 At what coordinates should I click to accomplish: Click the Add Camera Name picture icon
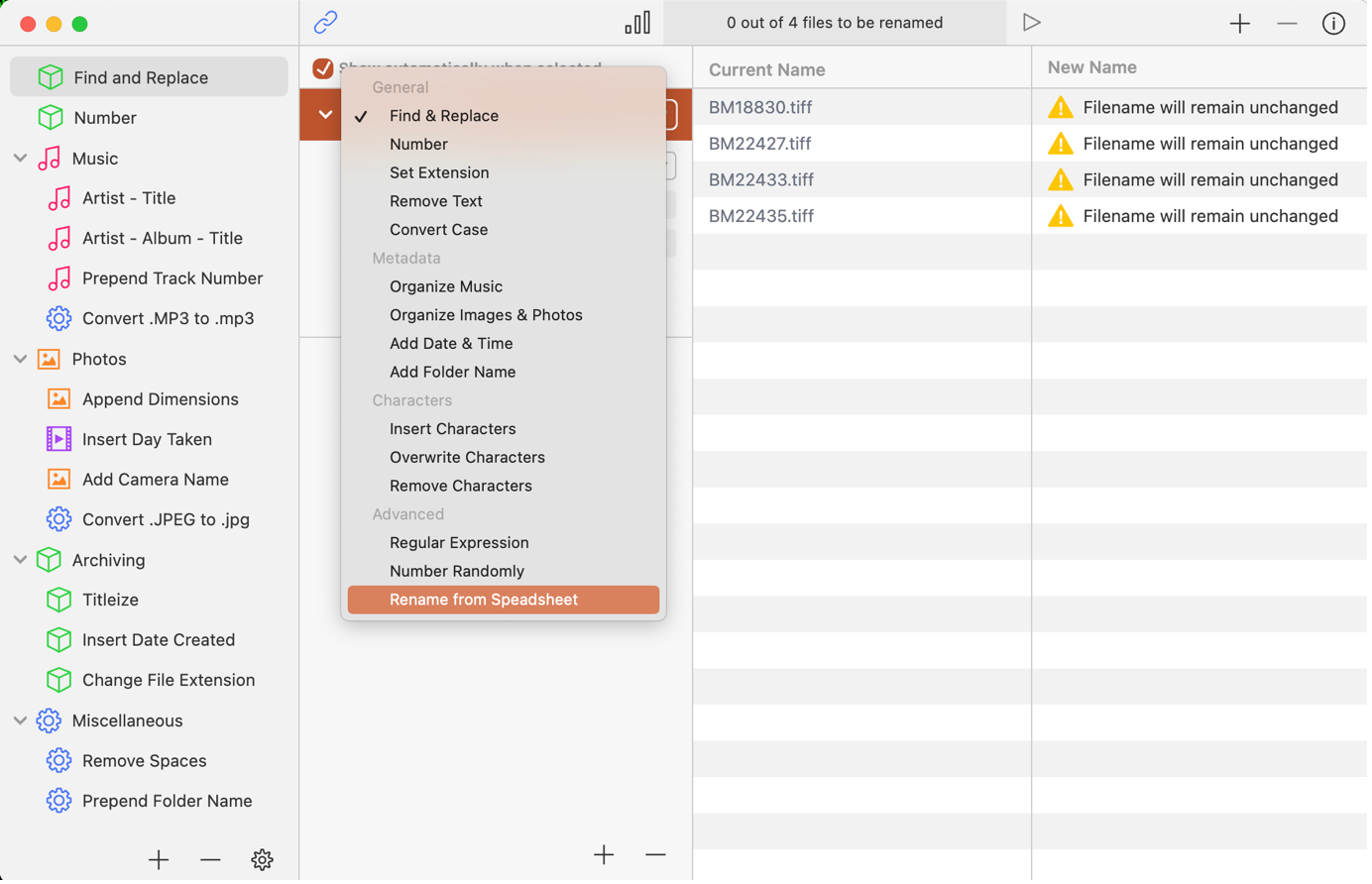click(59, 481)
